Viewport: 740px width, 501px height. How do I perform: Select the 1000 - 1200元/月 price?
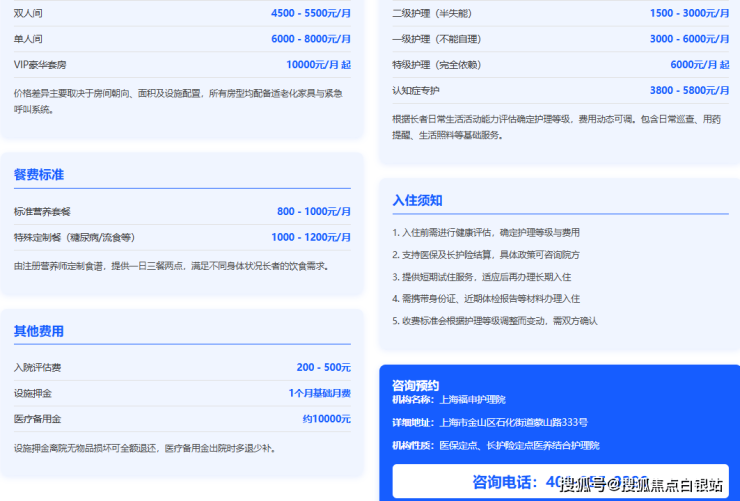(x=311, y=237)
